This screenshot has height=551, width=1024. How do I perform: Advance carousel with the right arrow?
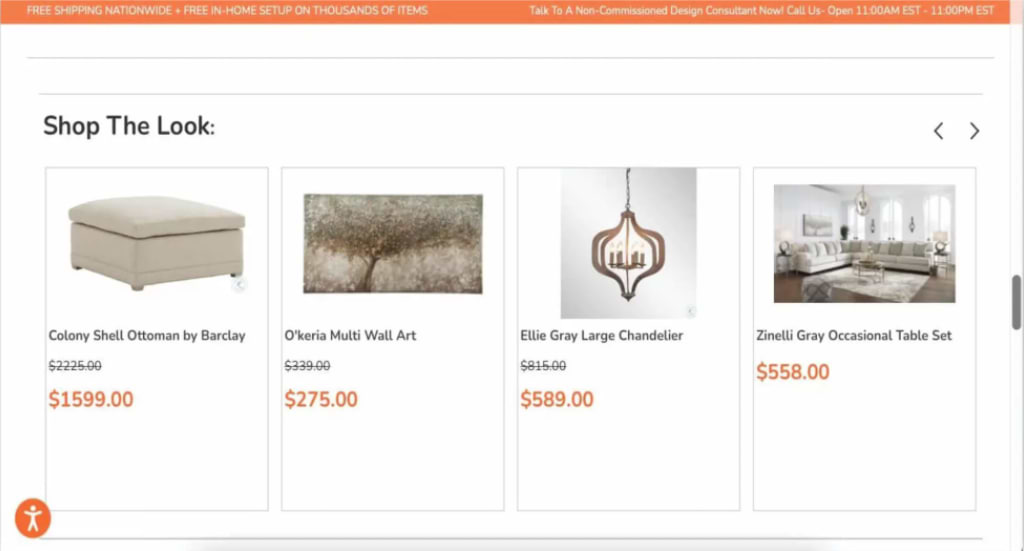pyautogui.click(x=974, y=131)
